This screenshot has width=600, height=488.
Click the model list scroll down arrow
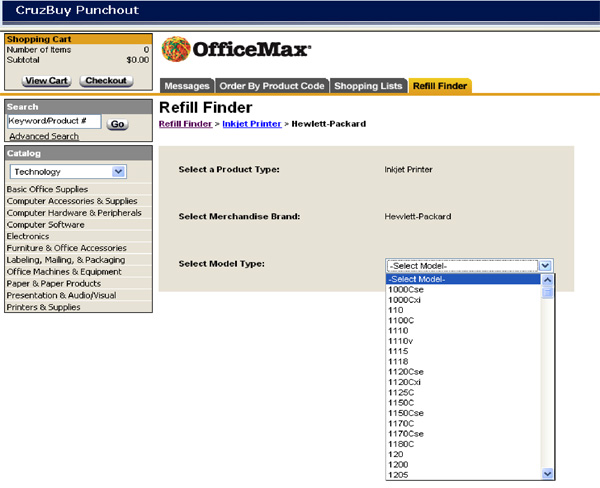click(548, 474)
